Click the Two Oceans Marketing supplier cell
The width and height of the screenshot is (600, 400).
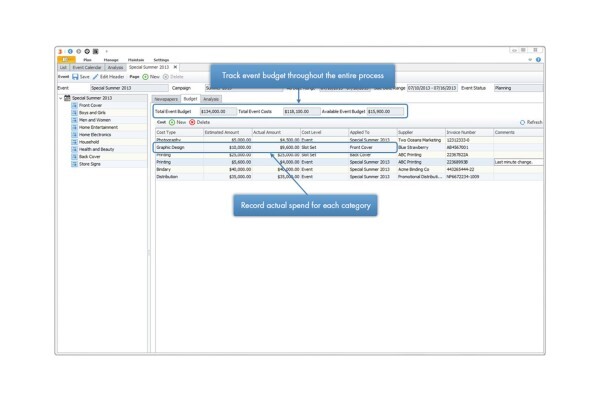(421, 140)
